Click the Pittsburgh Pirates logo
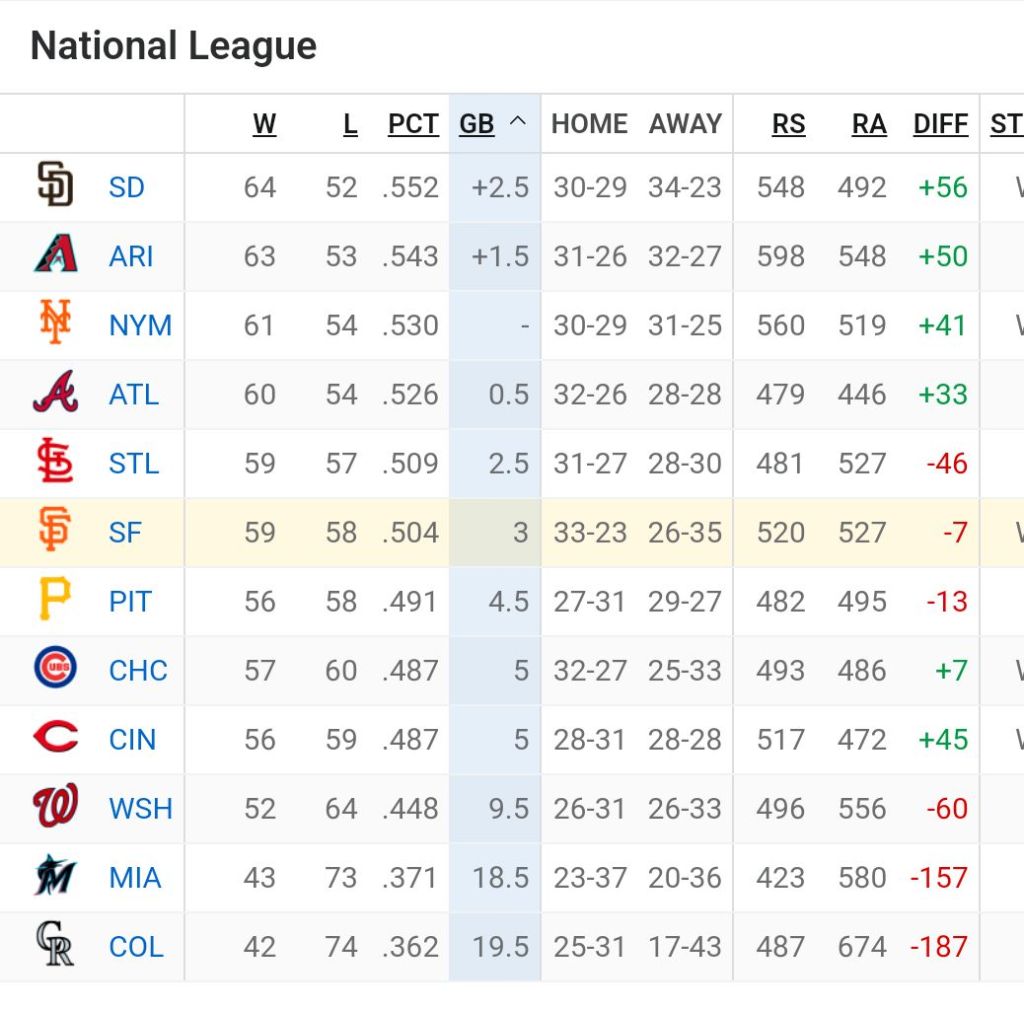The width and height of the screenshot is (1024, 1010). click(55, 600)
